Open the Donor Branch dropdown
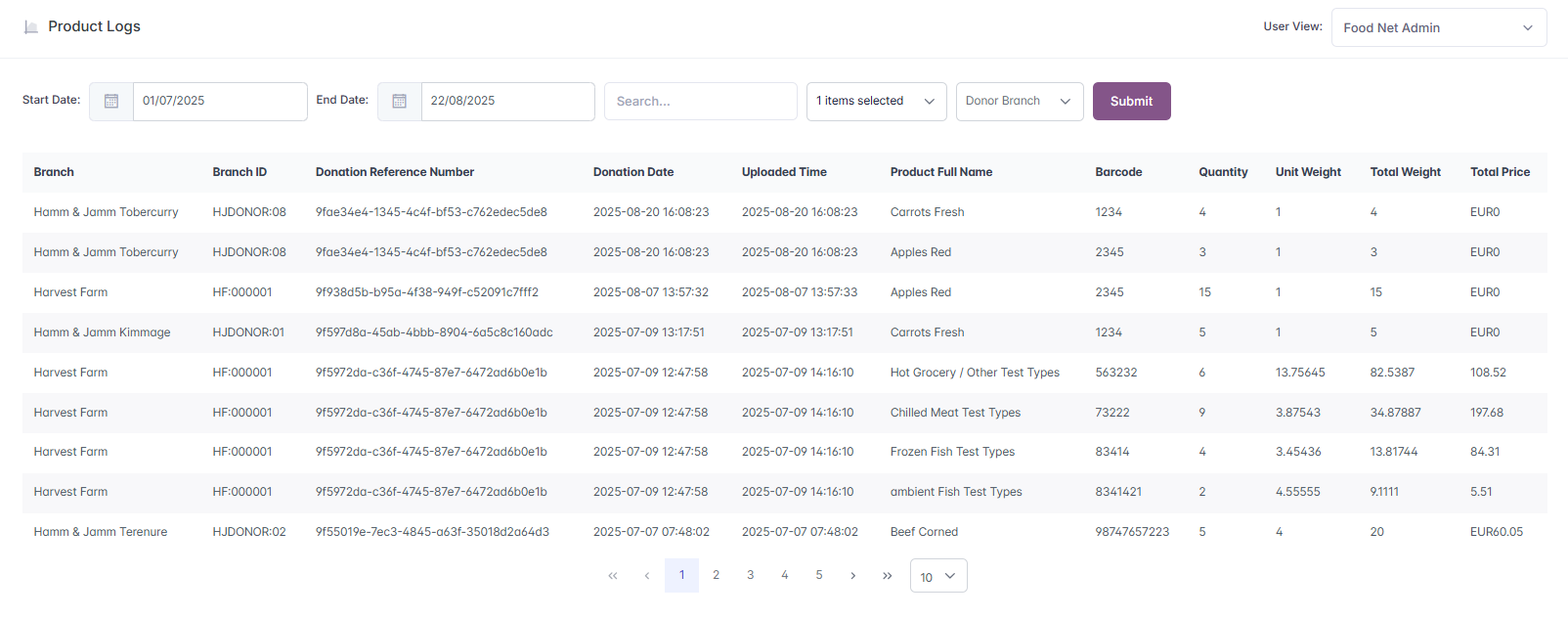 pyautogui.click(x=1019, y=102)
